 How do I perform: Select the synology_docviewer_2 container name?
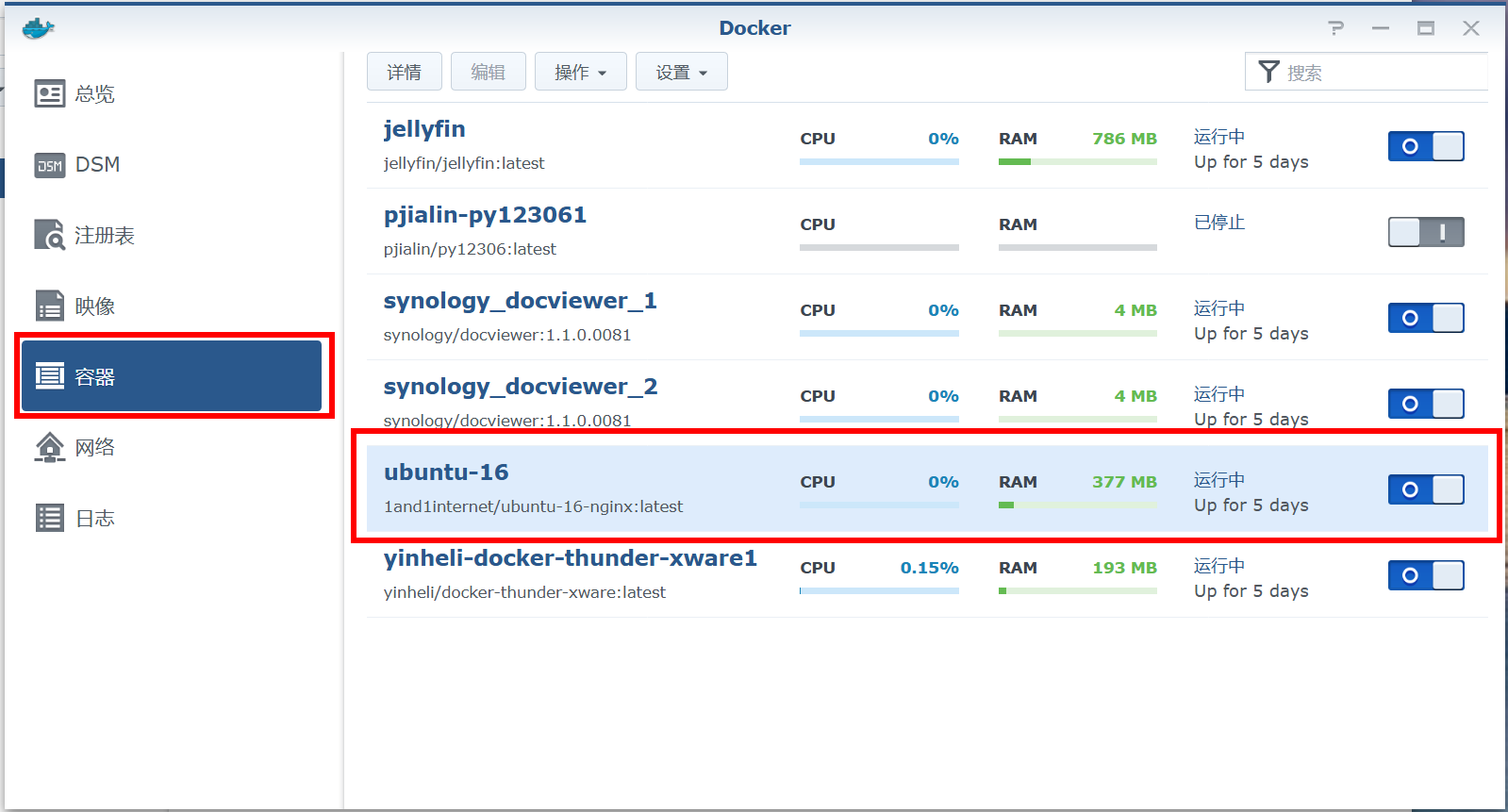pyautogui.click(x=521, y=387)
